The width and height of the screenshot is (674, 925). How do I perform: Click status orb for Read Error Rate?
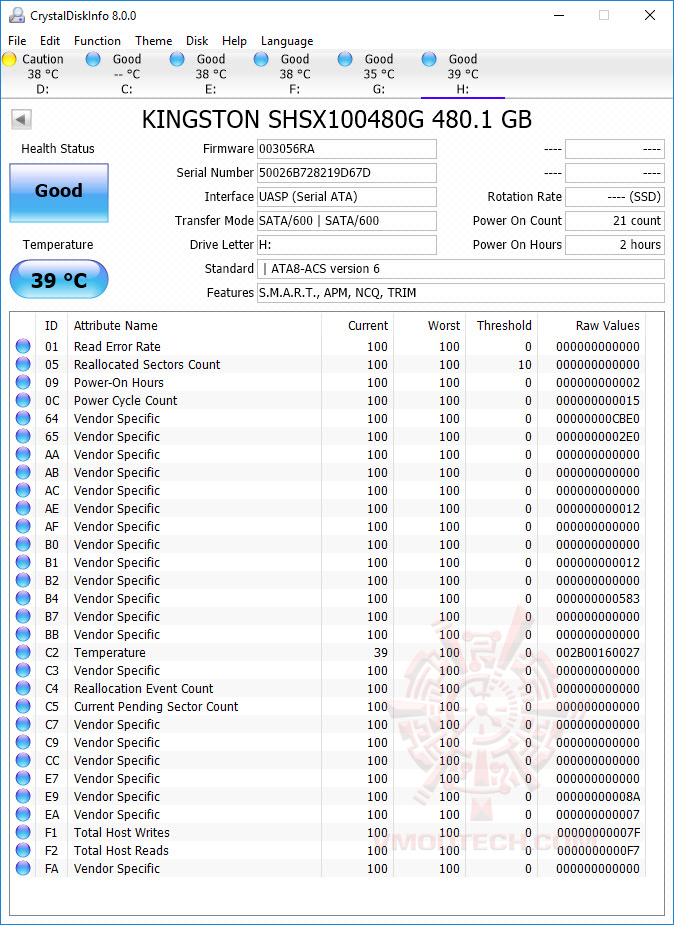click(x=23, y=346)
